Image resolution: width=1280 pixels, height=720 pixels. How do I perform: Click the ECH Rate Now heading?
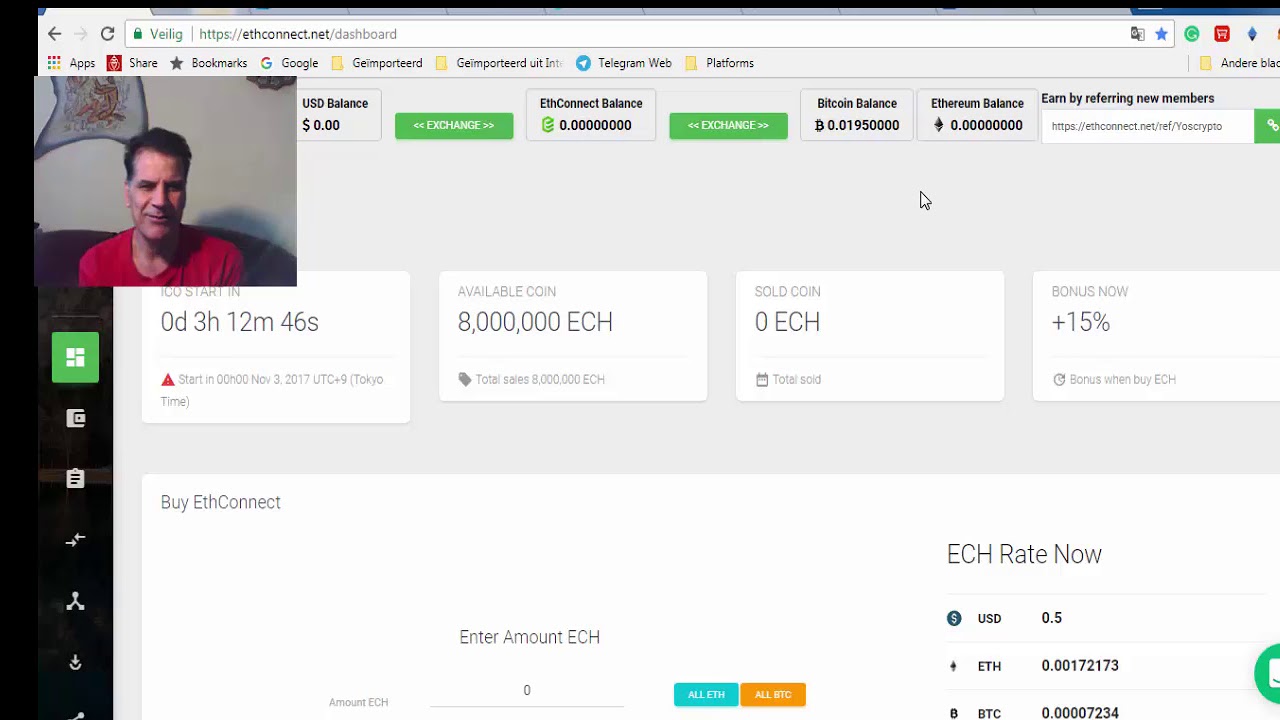(1024, 554)
